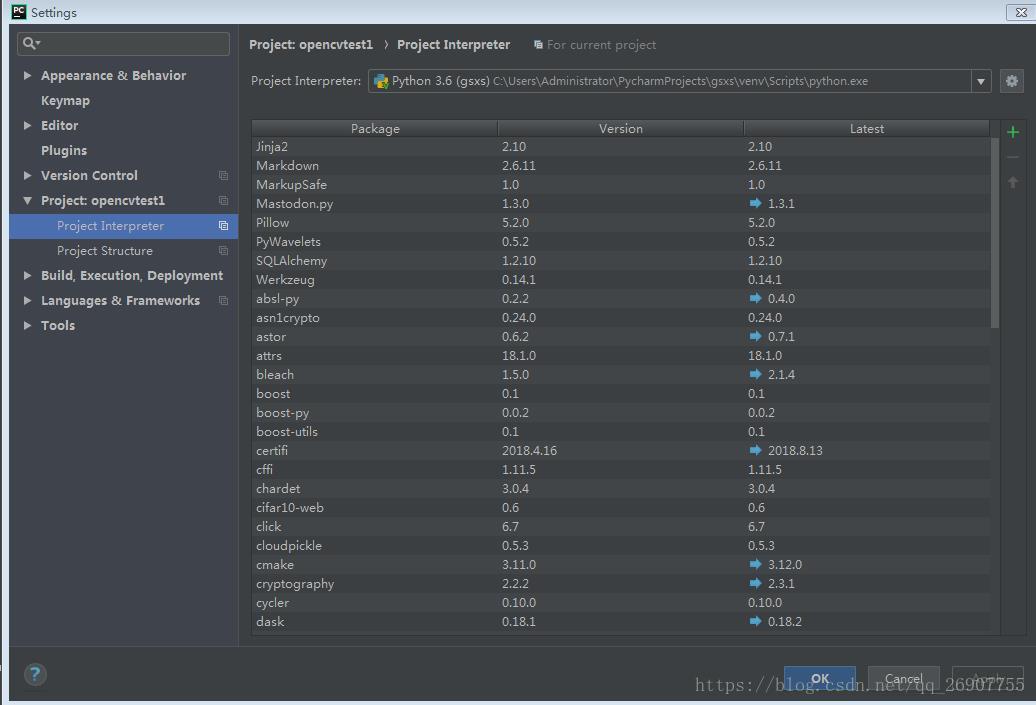The height and width of the screenshot is (705, 1036).
Task: Select the Werkzeug package row
Action: [620, 279]
